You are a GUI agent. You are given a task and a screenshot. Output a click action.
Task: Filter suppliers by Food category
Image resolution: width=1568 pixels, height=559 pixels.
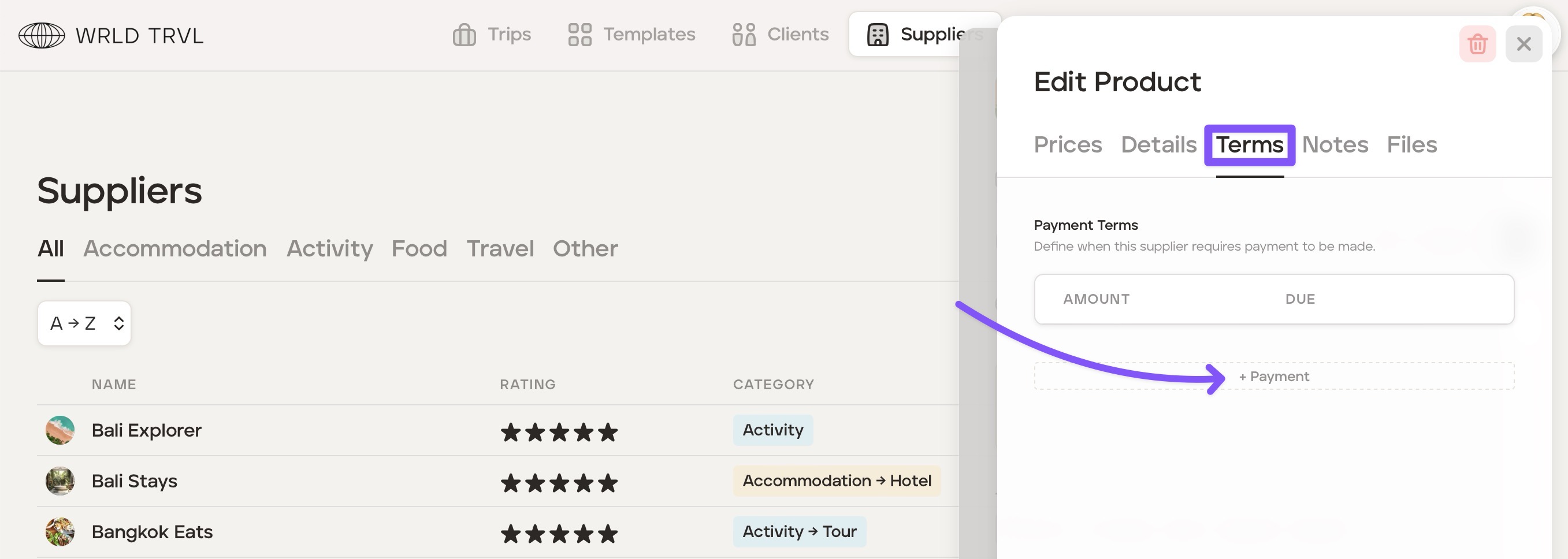419,248
